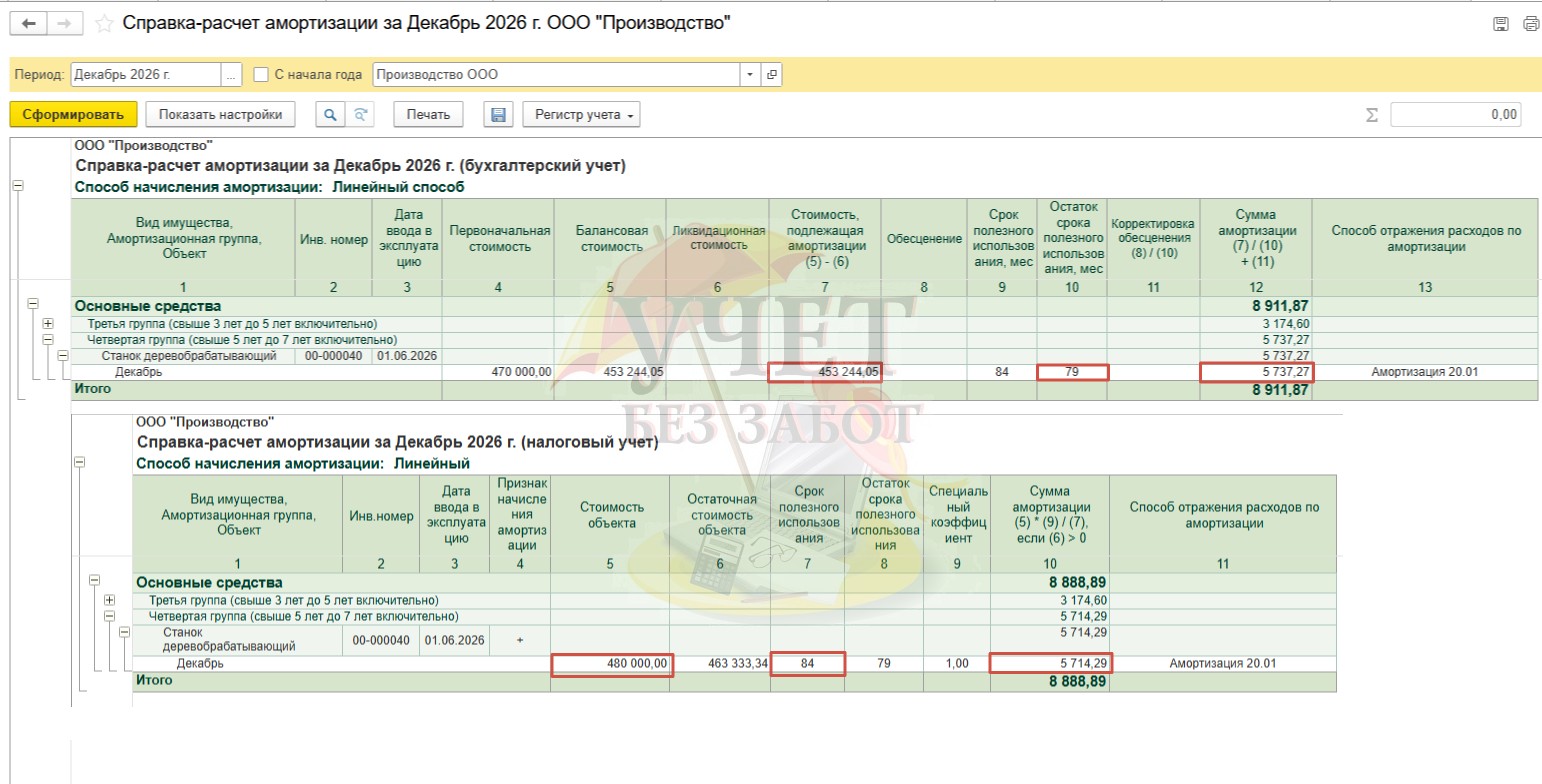Collapse "Четвертая группа" in the accounting report
Screen dimensions: 1542x784
[x=48, y=340]
